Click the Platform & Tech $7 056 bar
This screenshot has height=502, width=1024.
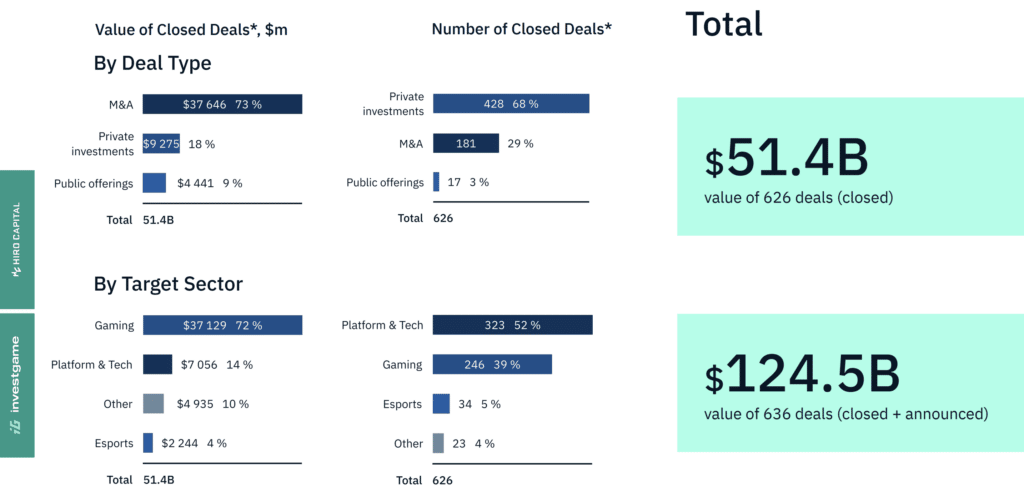[x=157, y=365]
